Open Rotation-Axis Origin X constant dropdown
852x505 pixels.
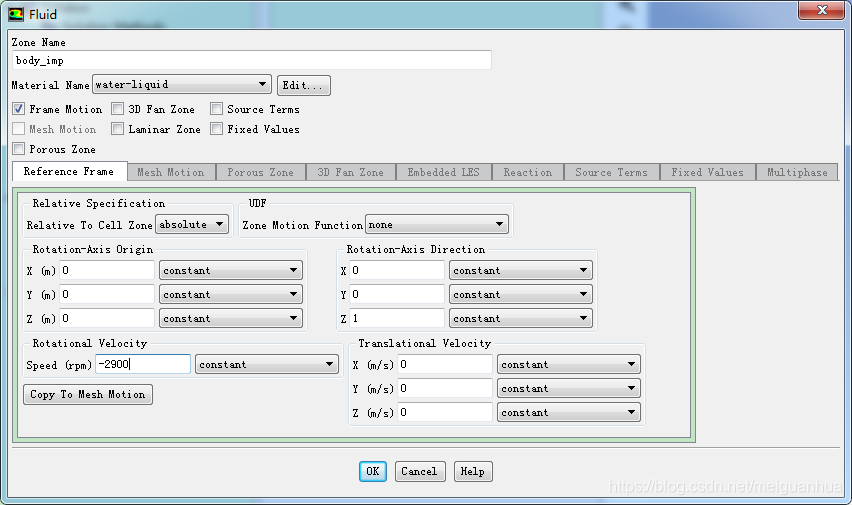[x=231, y=270]
